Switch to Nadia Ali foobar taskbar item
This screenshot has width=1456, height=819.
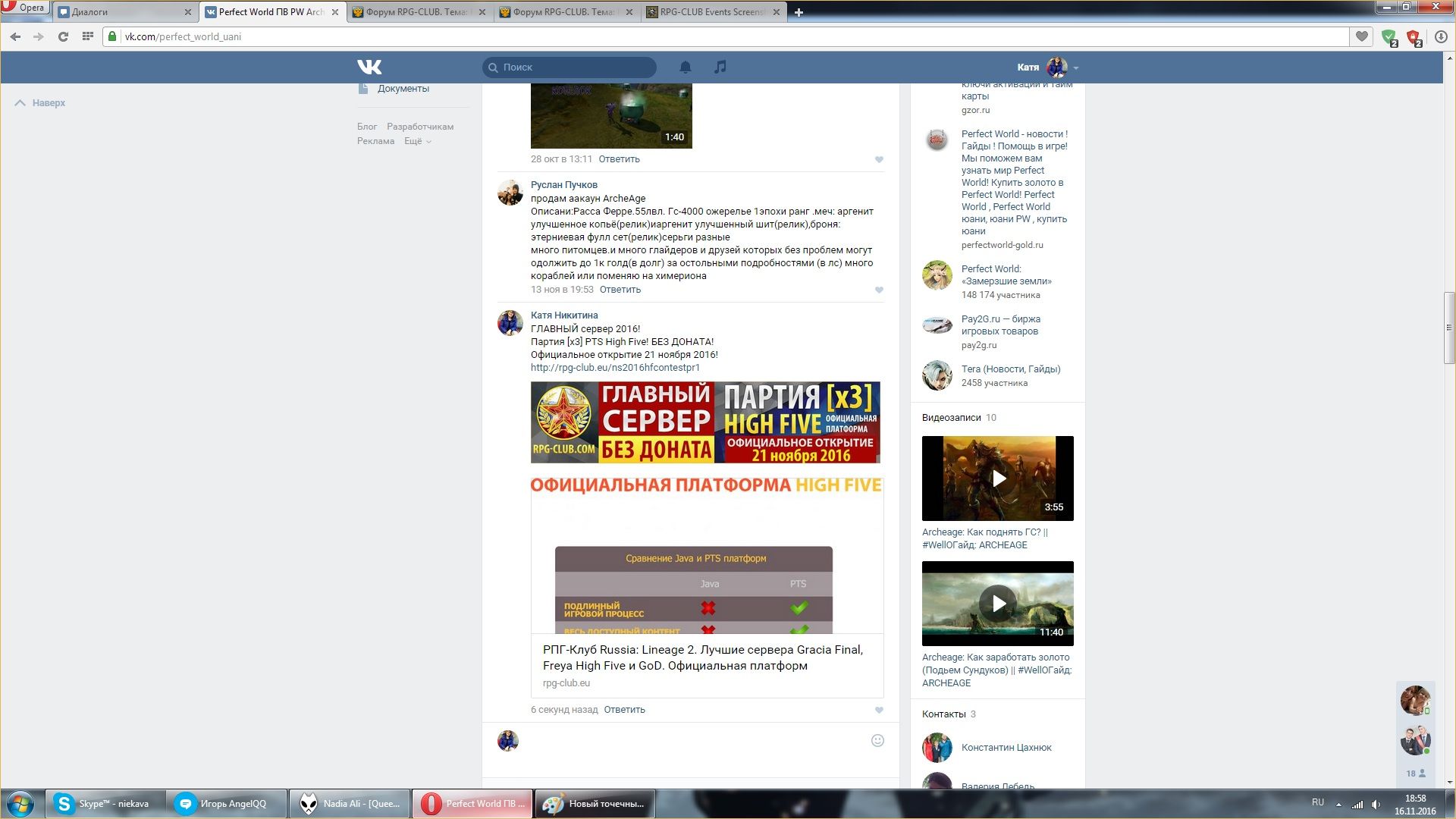click(349, 804)
